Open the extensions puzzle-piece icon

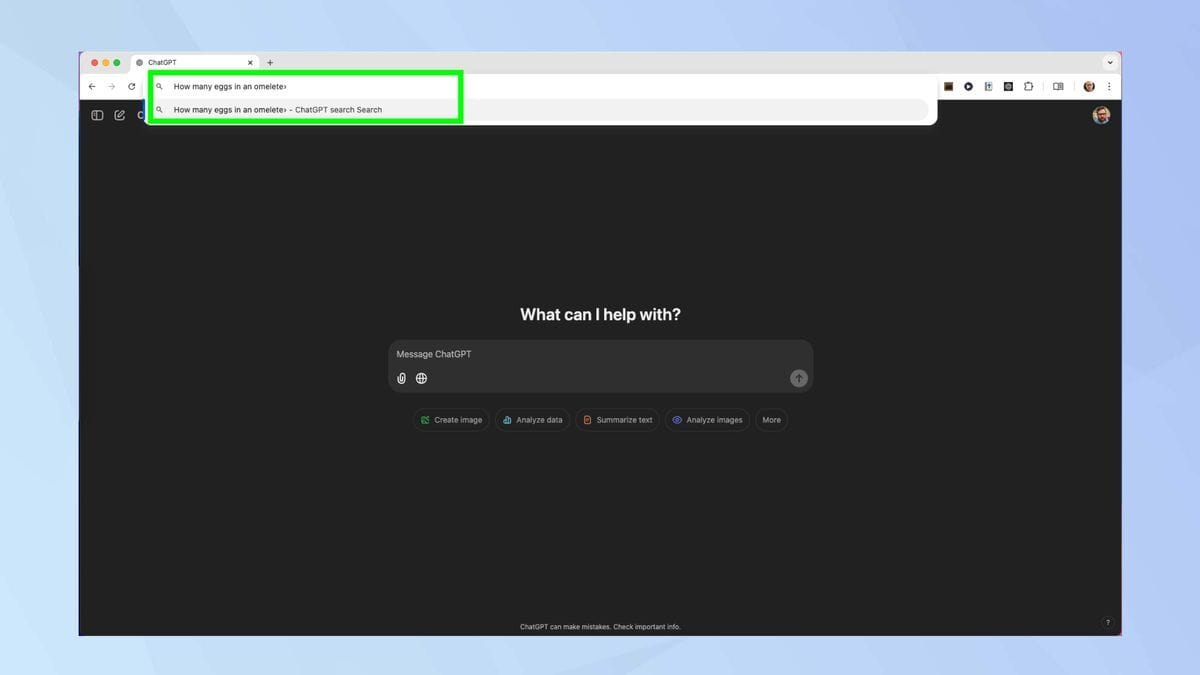coord(1028,87)
